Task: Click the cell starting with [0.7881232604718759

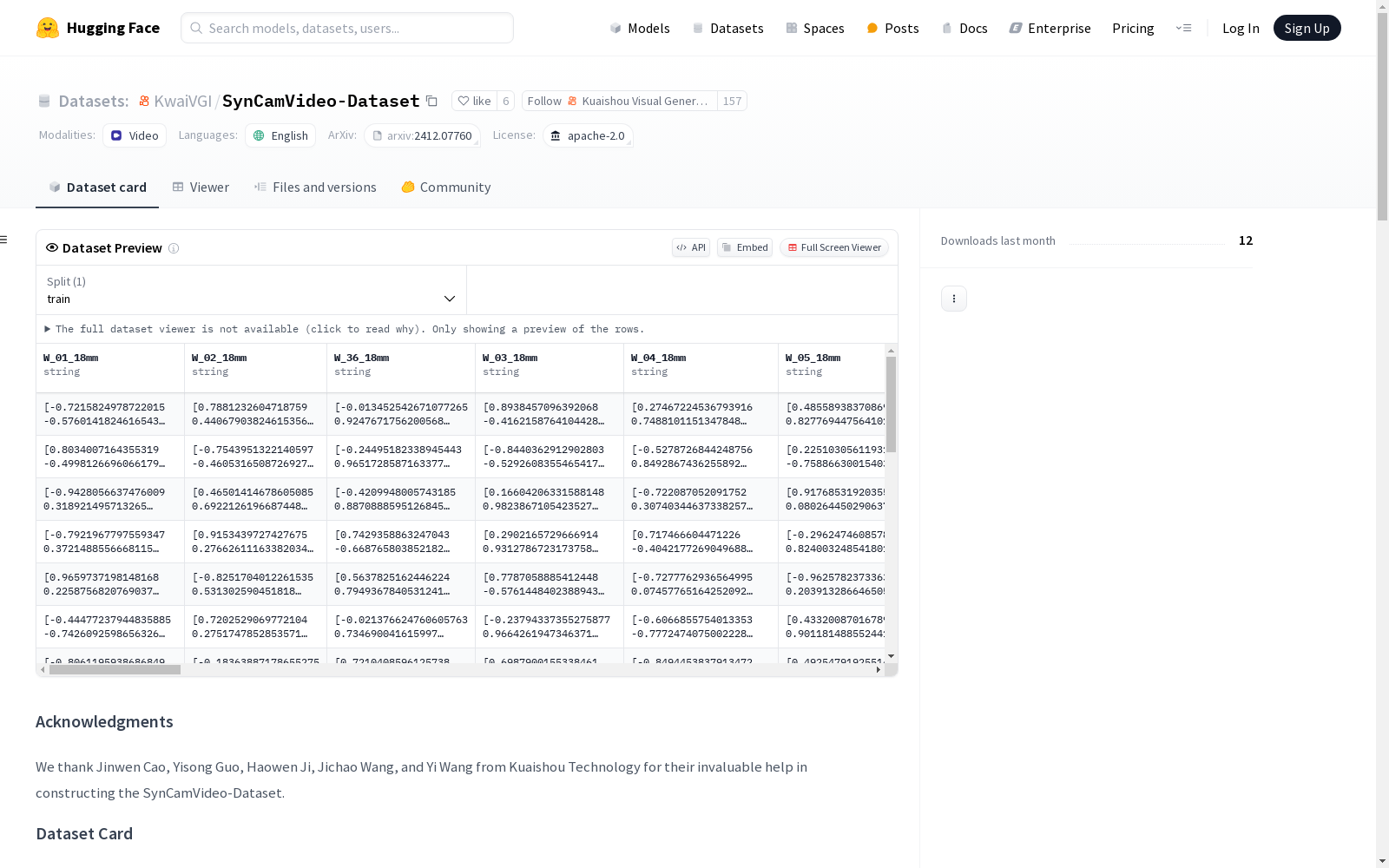Action: tap(255, 414)
